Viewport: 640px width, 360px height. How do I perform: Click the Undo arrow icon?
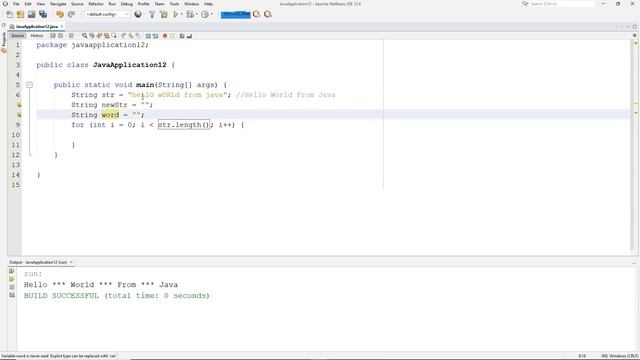pos(60,14)
